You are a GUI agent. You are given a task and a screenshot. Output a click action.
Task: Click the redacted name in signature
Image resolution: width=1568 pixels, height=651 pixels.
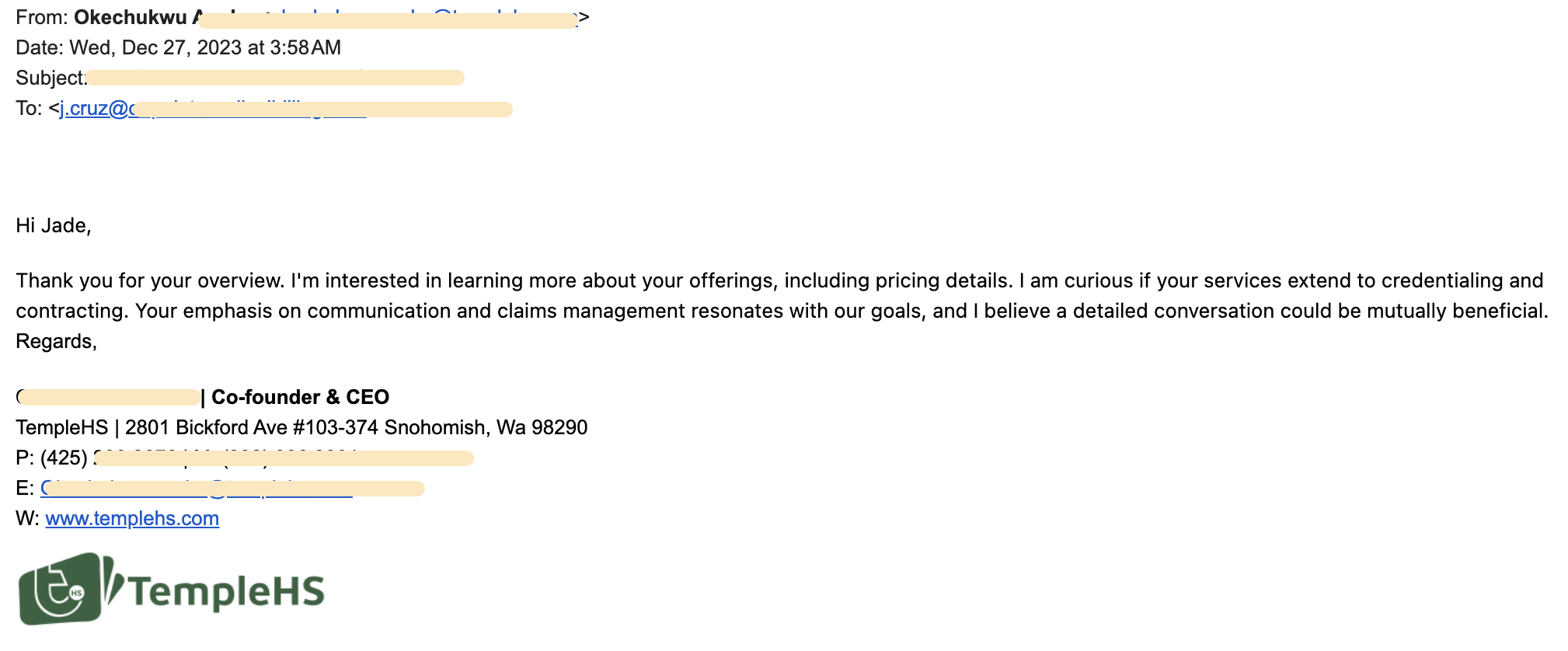(108, 397)
